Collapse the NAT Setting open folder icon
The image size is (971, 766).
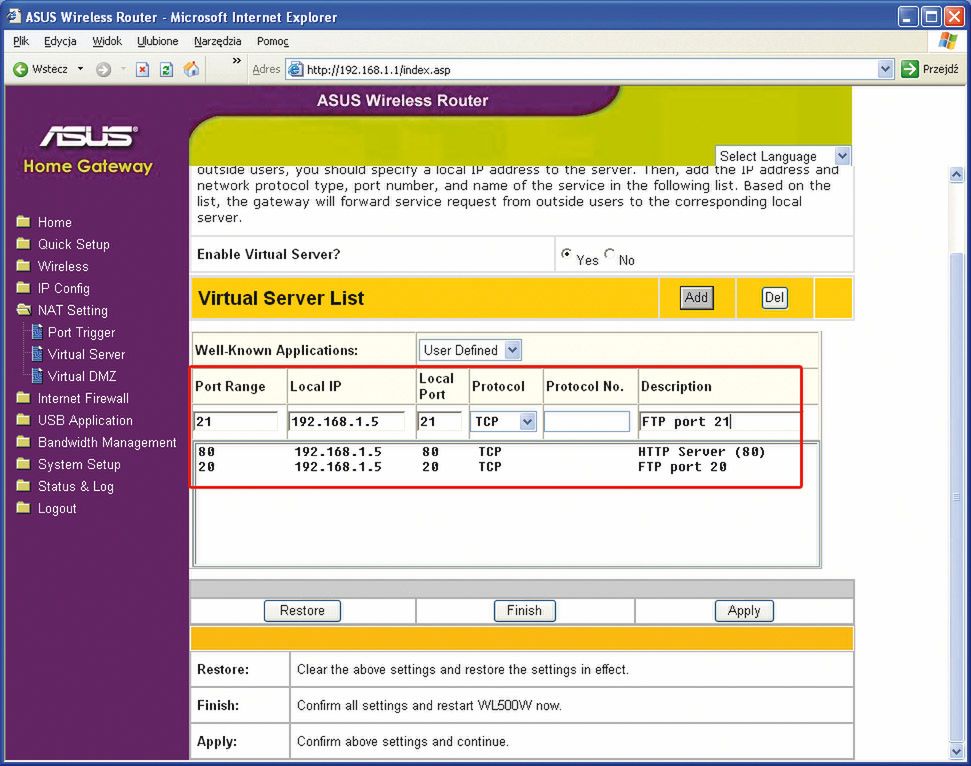(24, 309)
